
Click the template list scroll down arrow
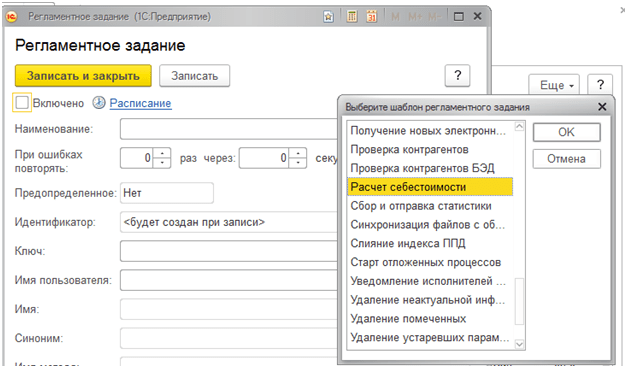(519, 344)
